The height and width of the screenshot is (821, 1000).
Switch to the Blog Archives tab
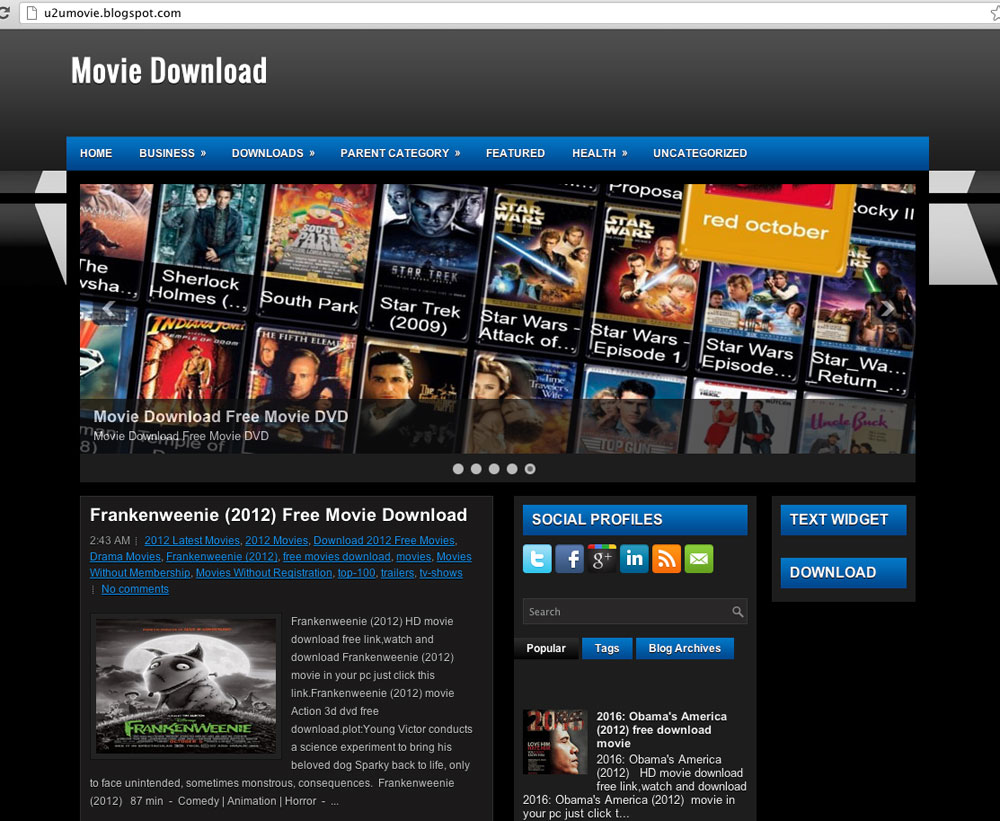pyautogui.click(x=684, y=648)
